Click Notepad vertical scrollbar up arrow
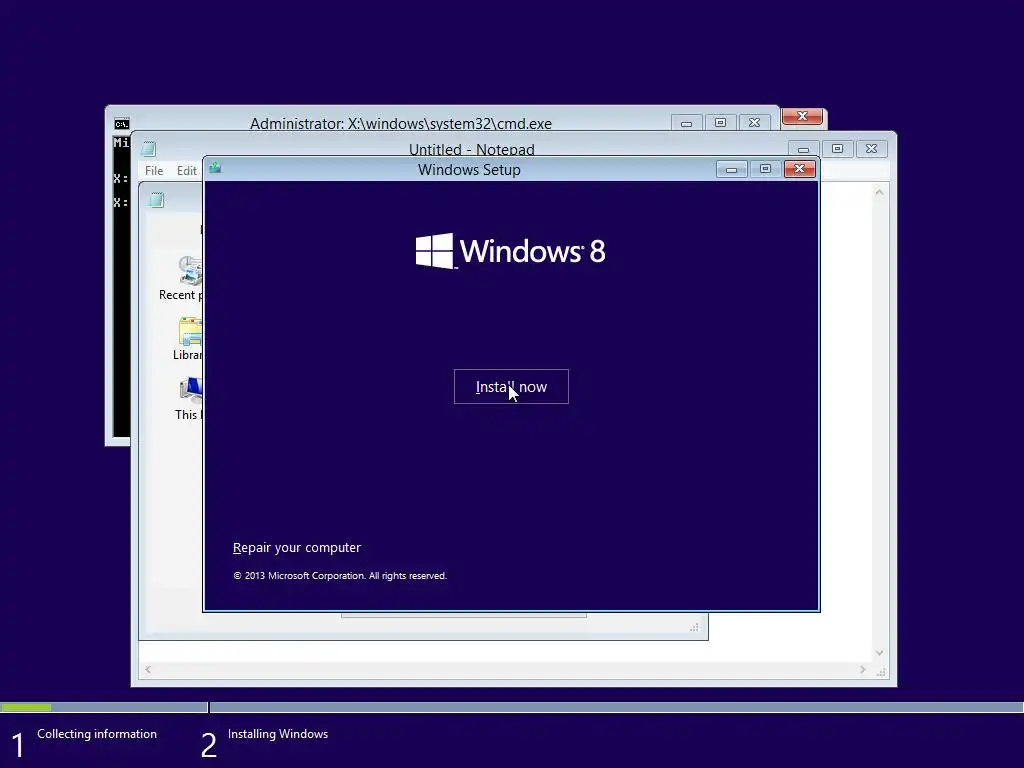The height and width of the screenshot is (768, 1024). click(x=879, y=192)
